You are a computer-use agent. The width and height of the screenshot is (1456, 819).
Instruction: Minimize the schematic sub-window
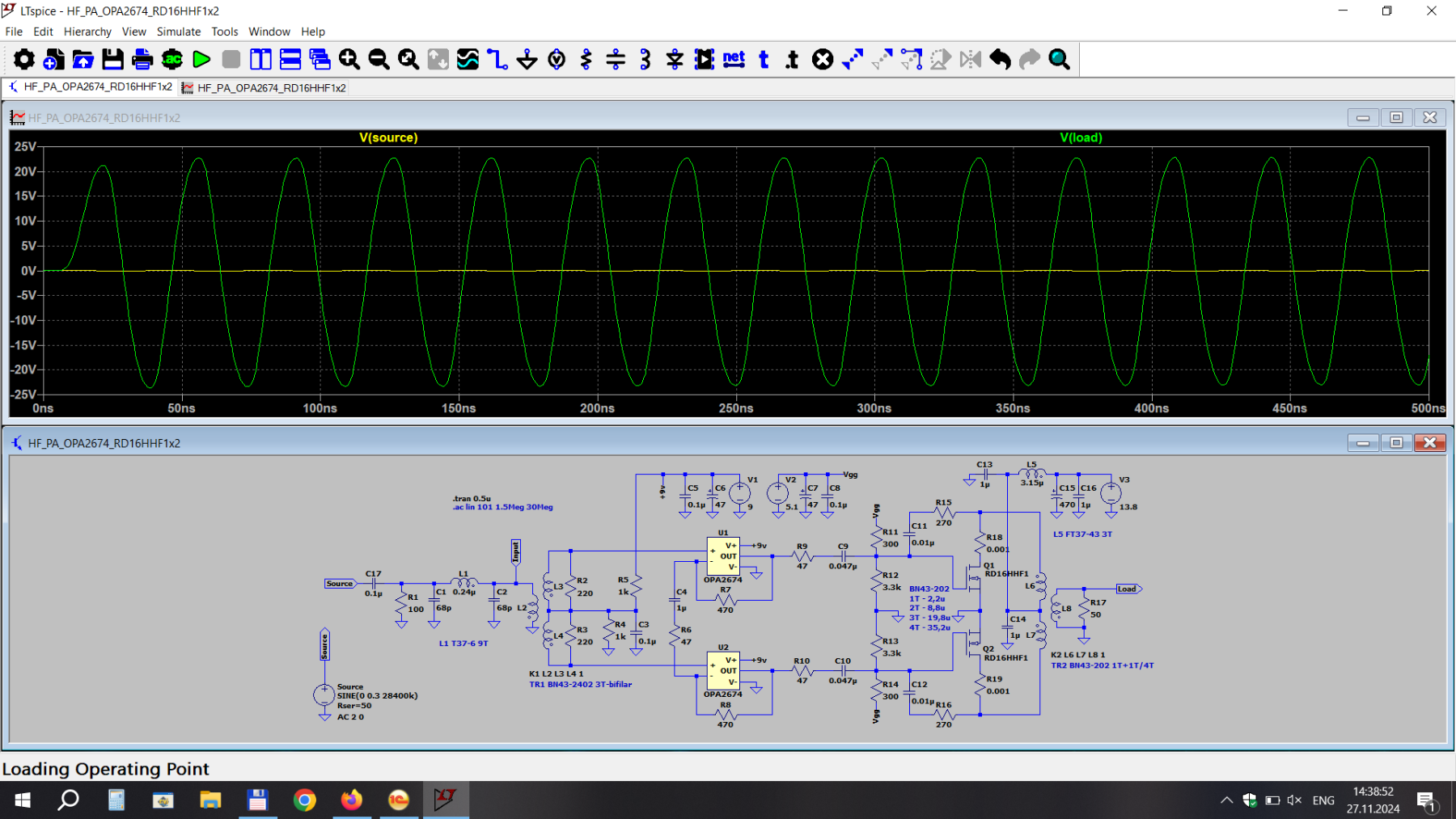point(1363,442)
